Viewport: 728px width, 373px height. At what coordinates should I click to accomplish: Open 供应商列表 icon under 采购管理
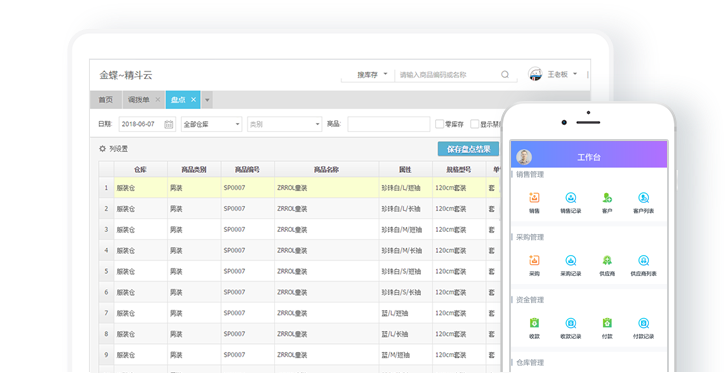[x=644, y=261]
